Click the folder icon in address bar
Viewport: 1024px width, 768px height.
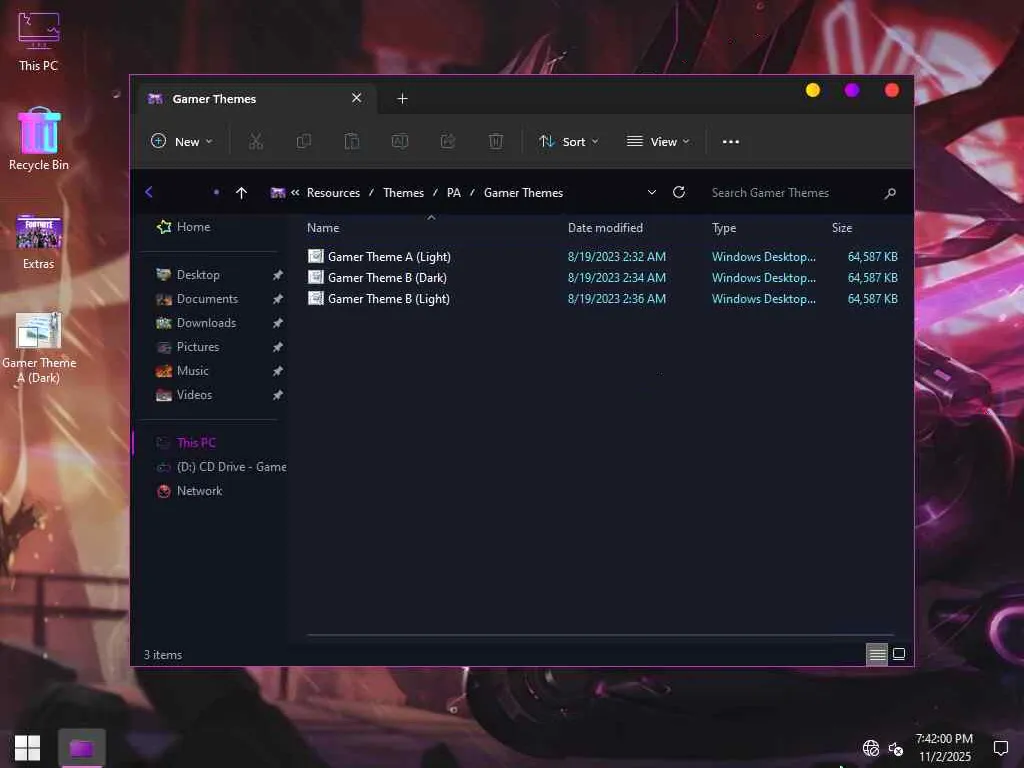tap(278, 193)
